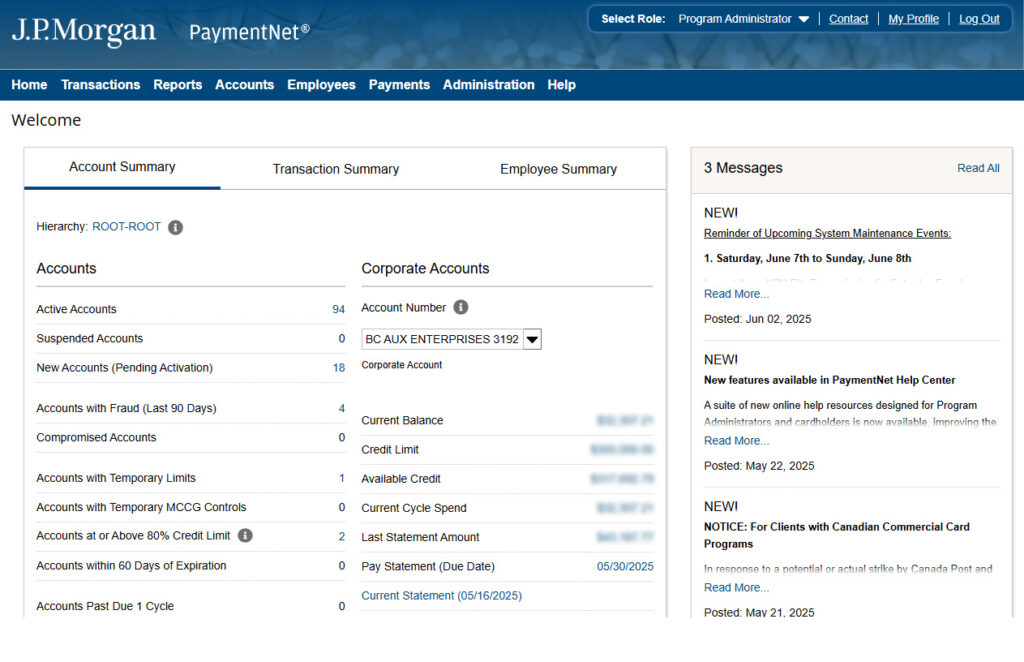Open Current Statement (05/16/2025) link
The width and height of the screenshot is (1024, 662).
coord(441,596)
